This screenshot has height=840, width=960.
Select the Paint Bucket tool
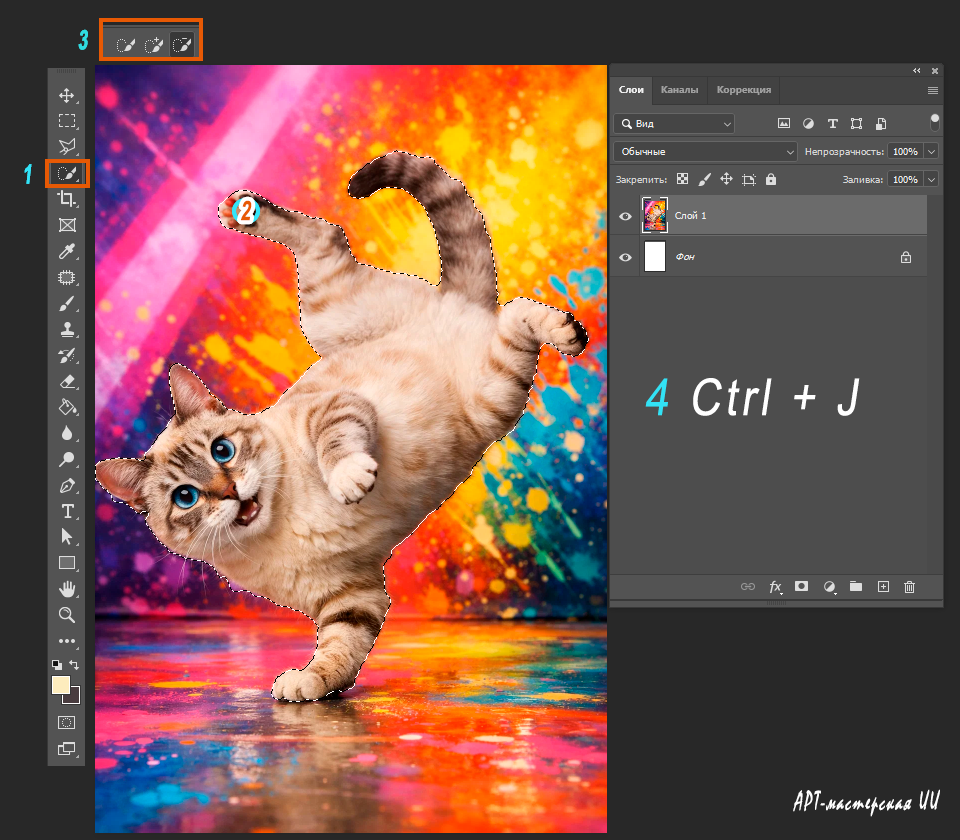coord(67,407)
